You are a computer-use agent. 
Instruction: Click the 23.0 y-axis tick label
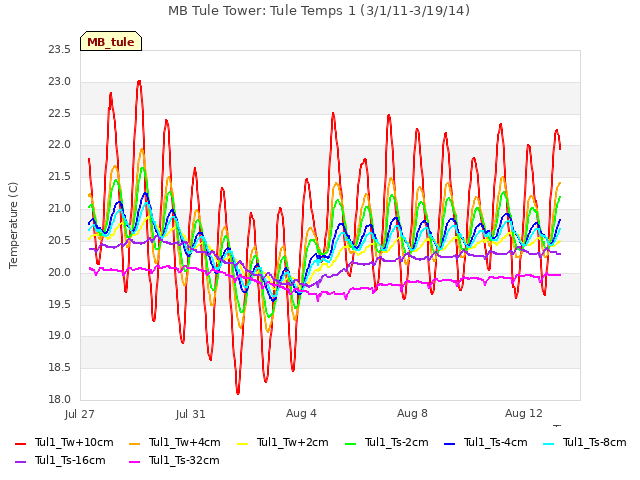pos(60,82)
